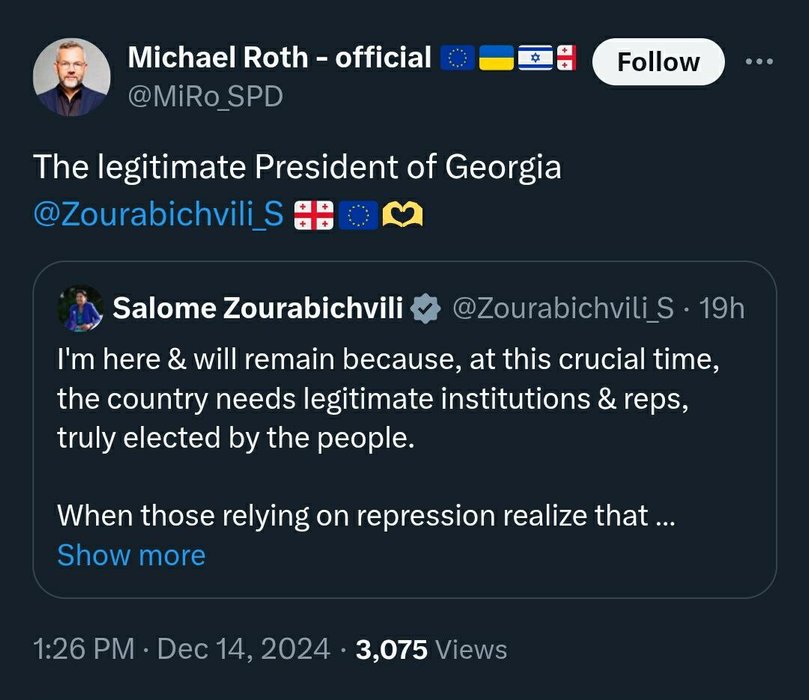Expand quoted tweet with Show more
The width and height of the screenshot is (809, 700).
point(131,555)
